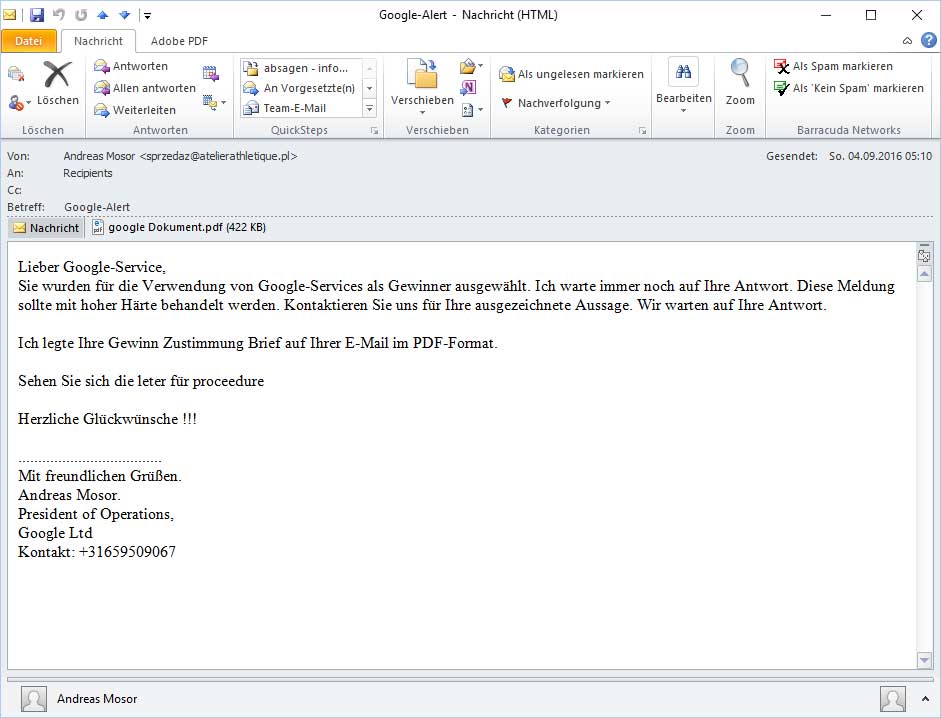
Task: Open the Datei tab
Action: (x=29, y=41)
